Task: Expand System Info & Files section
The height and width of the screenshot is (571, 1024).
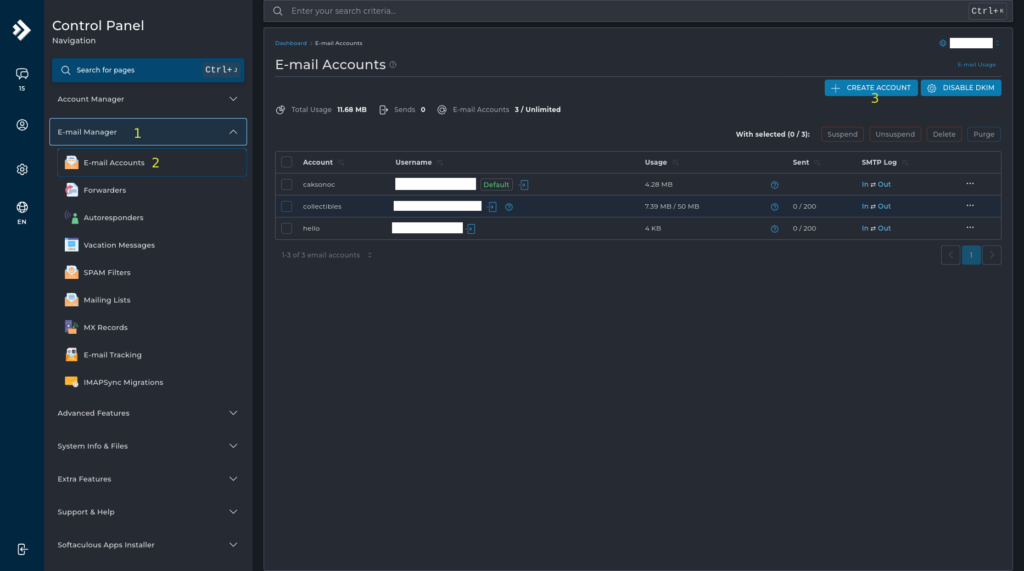Action: [x=148, y=446]
